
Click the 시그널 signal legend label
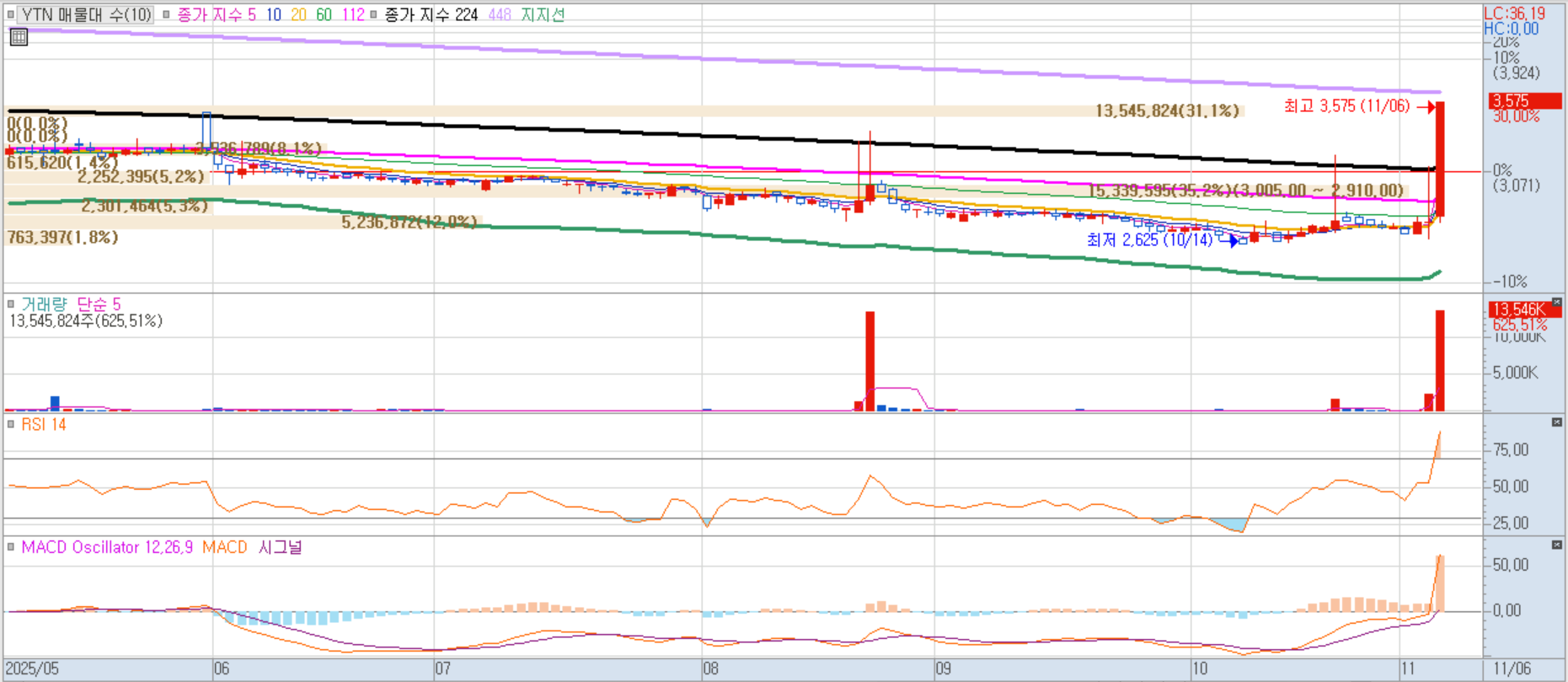click(x=280, y=547)
